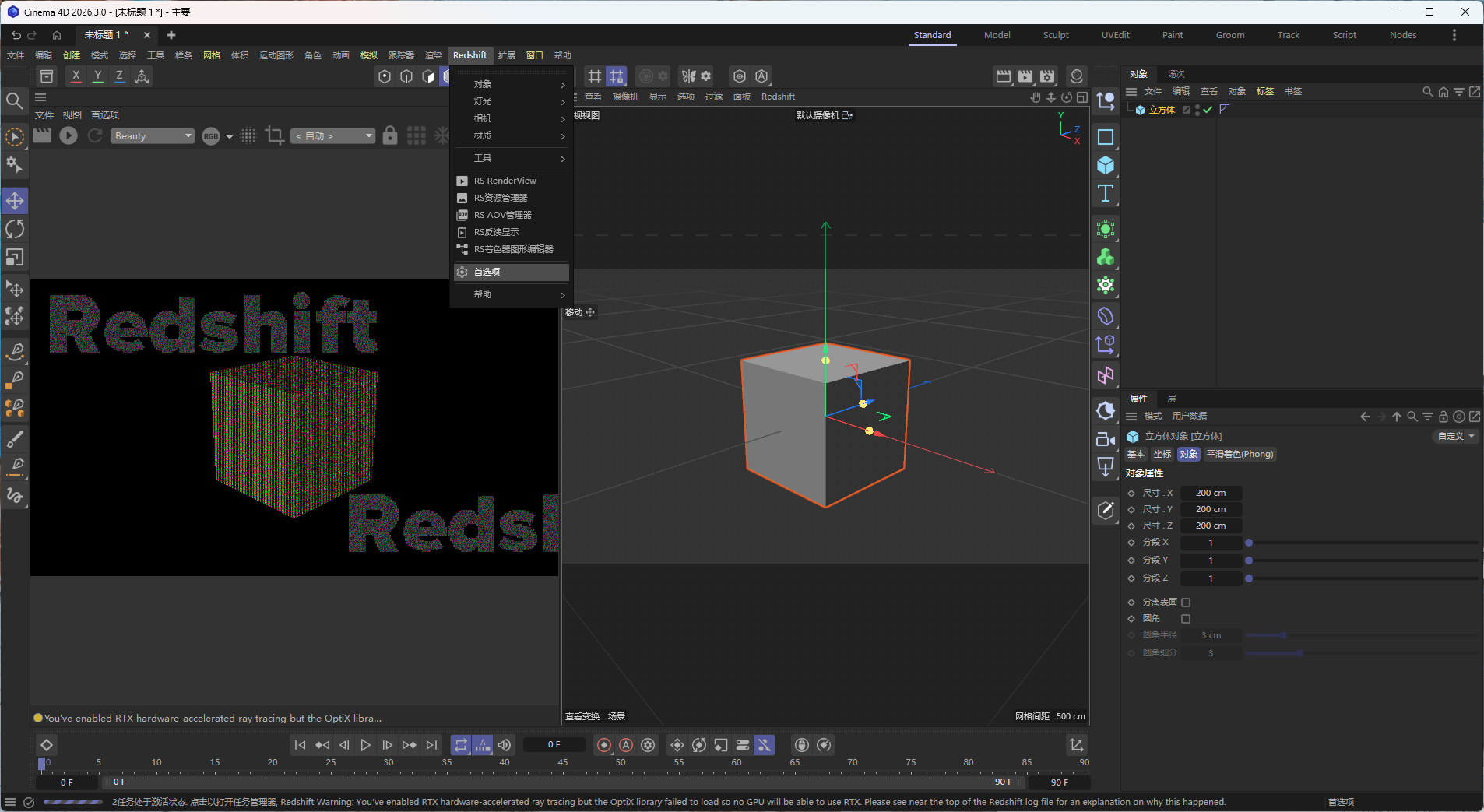This screenshot has width=1484, height=812.
Task: Click the 尺寸 . X value field
Action: coord(1211,493)
